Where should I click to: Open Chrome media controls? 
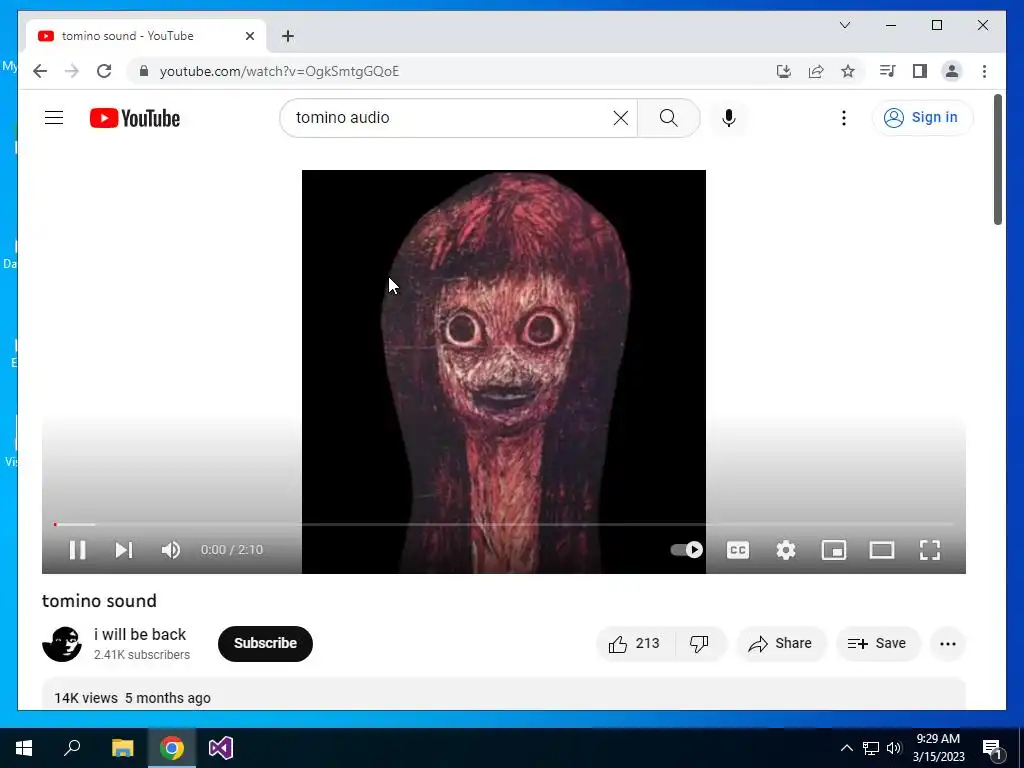pyautogui.click(x=888, y=71)
